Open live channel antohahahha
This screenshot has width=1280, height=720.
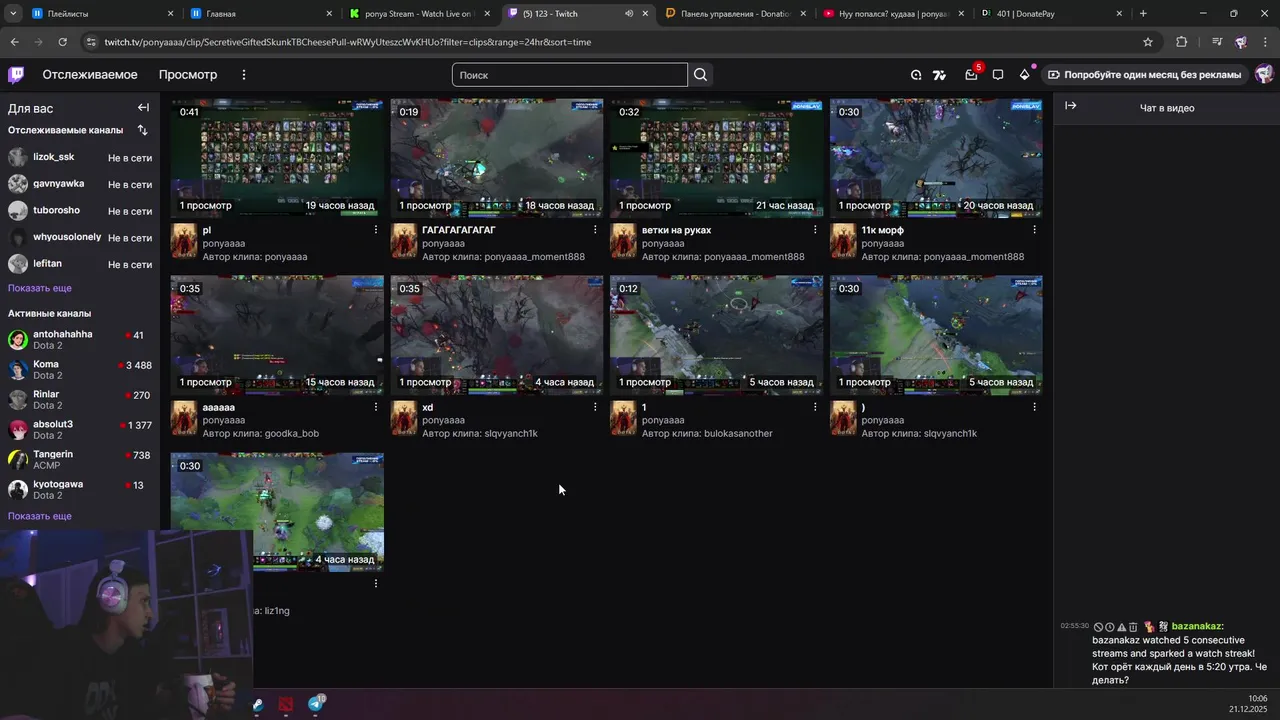point(80,339)
